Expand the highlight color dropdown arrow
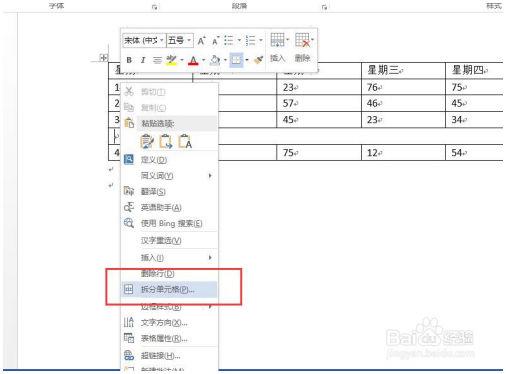Viewport: 506px width, 374px height. click(182, 60)
